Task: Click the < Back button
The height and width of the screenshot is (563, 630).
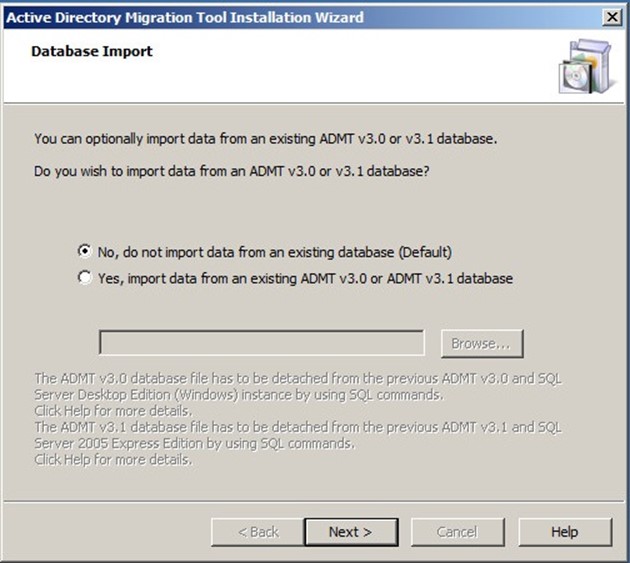Action: (258, 532)
